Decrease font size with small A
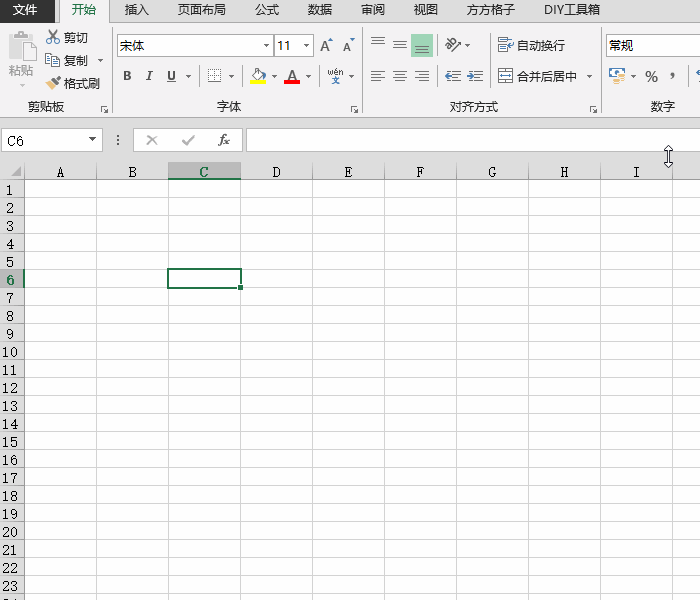The width and height of the screenshot is (700, 600). [348, 45]
